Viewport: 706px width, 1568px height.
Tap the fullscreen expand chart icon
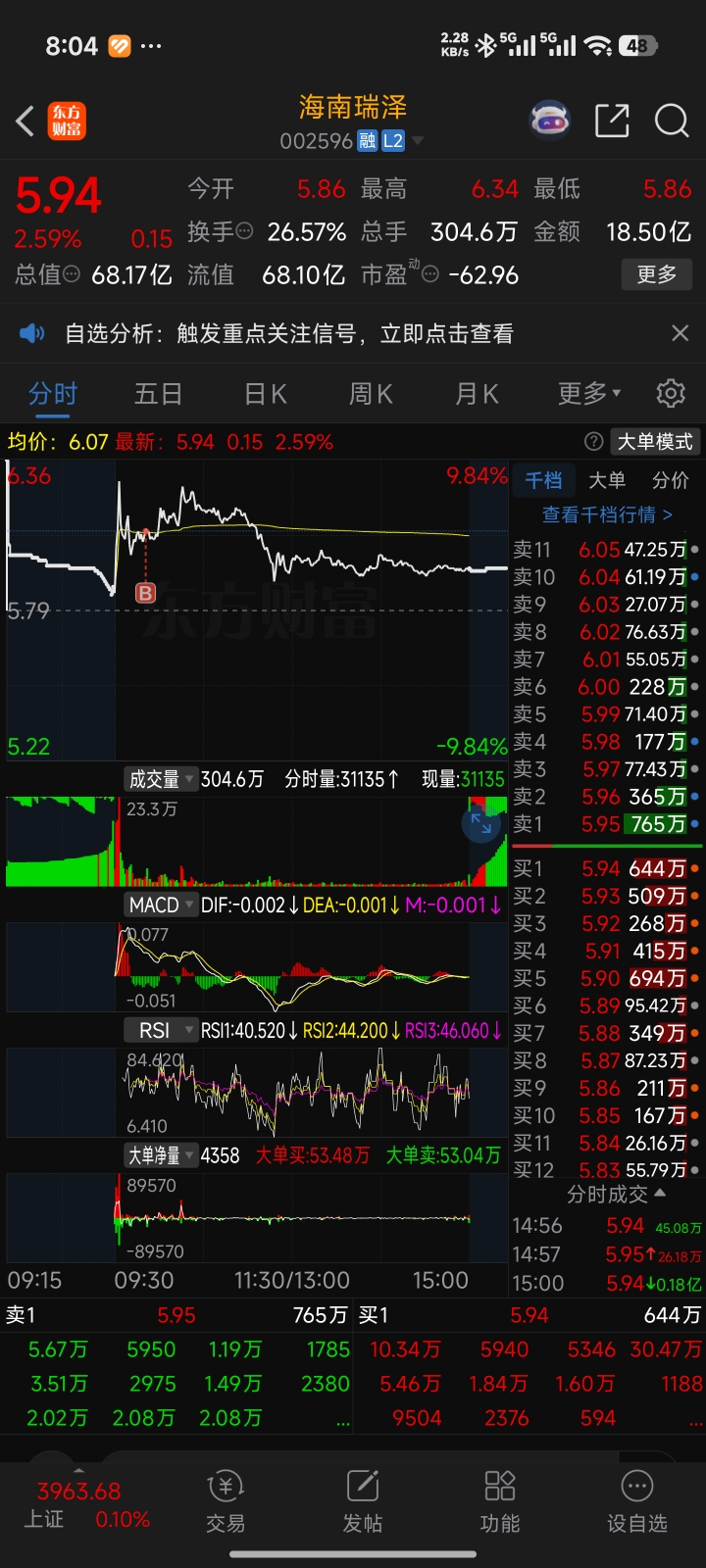tap(481, 824)
